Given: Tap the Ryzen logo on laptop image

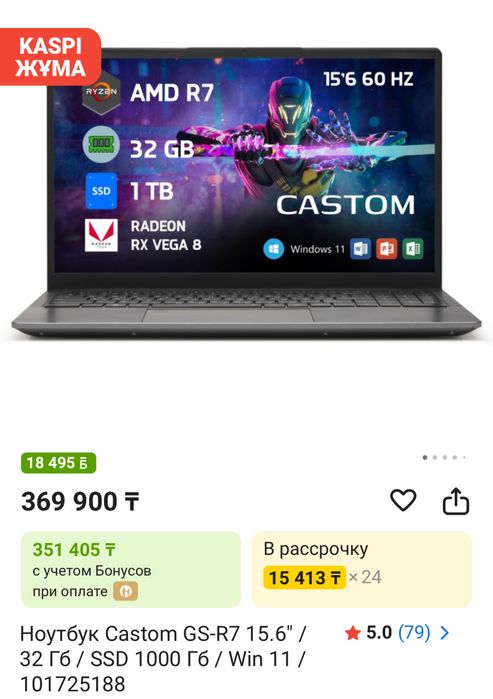Looking at the screenshot, I should pyautogui.click(x=101, y=92).
